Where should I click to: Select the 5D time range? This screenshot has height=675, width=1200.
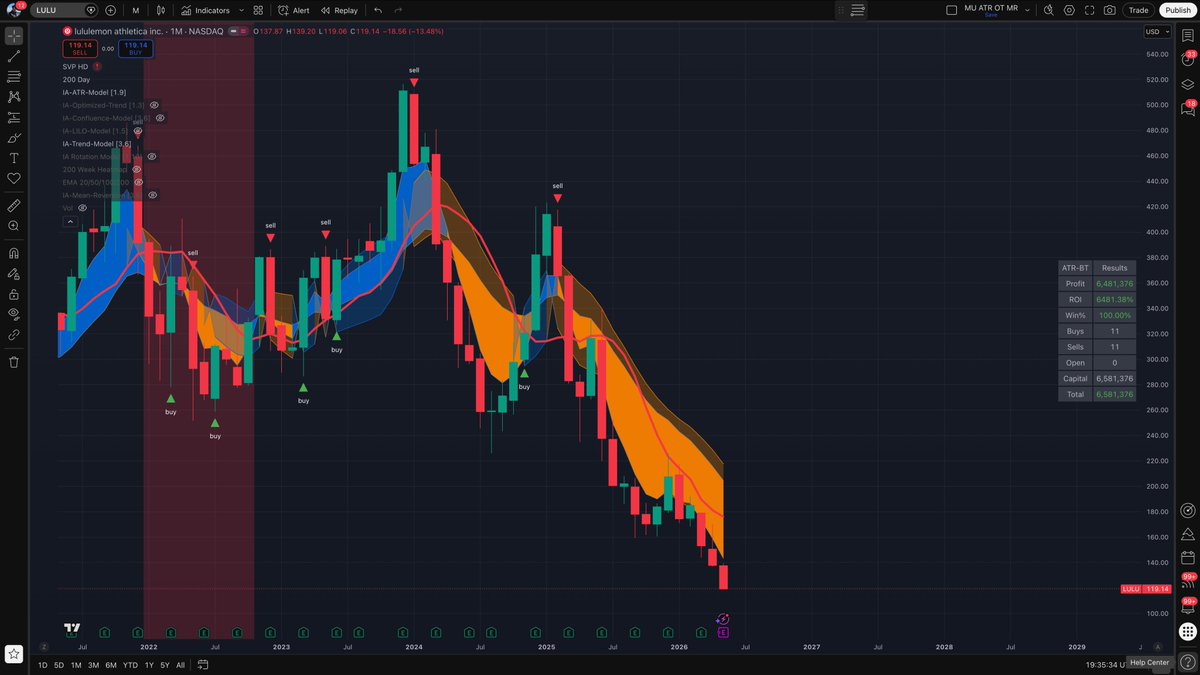59,665
